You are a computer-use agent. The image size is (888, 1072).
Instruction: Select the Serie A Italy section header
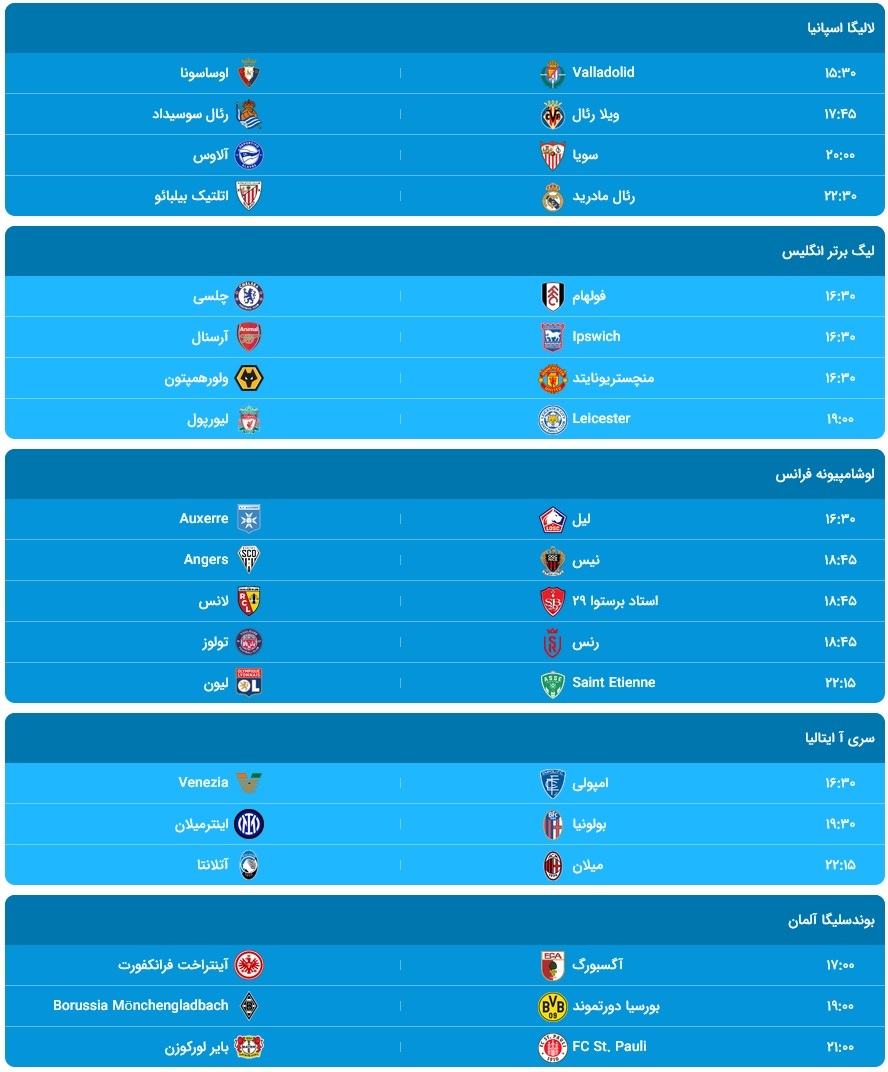coord(840,739)
